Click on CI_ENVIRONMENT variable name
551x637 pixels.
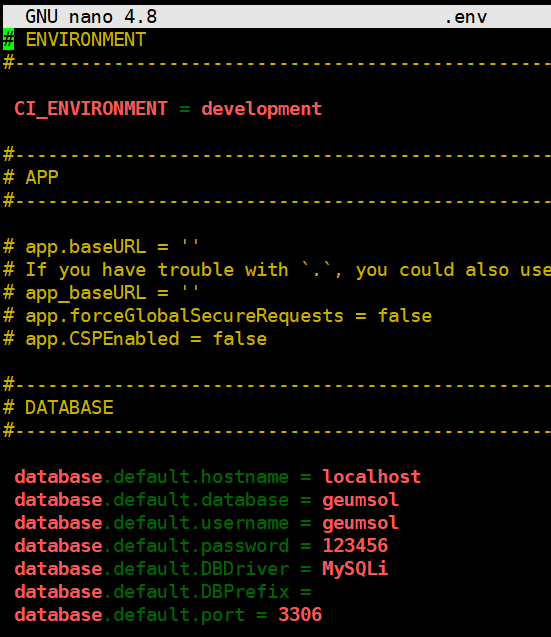coord(91,109)
